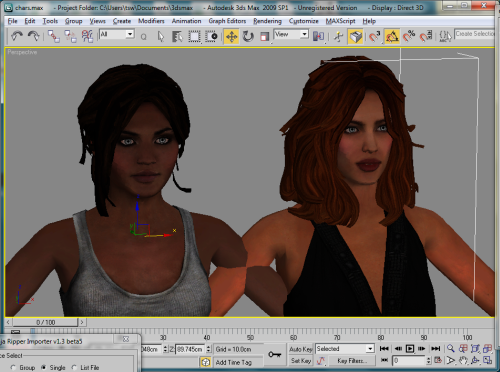
Task: Open Select by Name list icon
Action: point(177,36)
